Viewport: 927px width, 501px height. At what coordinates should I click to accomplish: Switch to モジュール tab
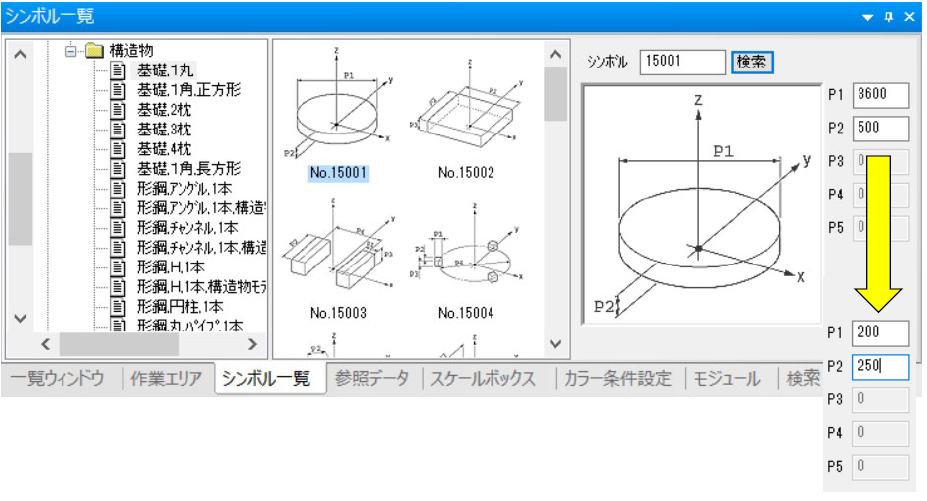click(x=727, y=379)
